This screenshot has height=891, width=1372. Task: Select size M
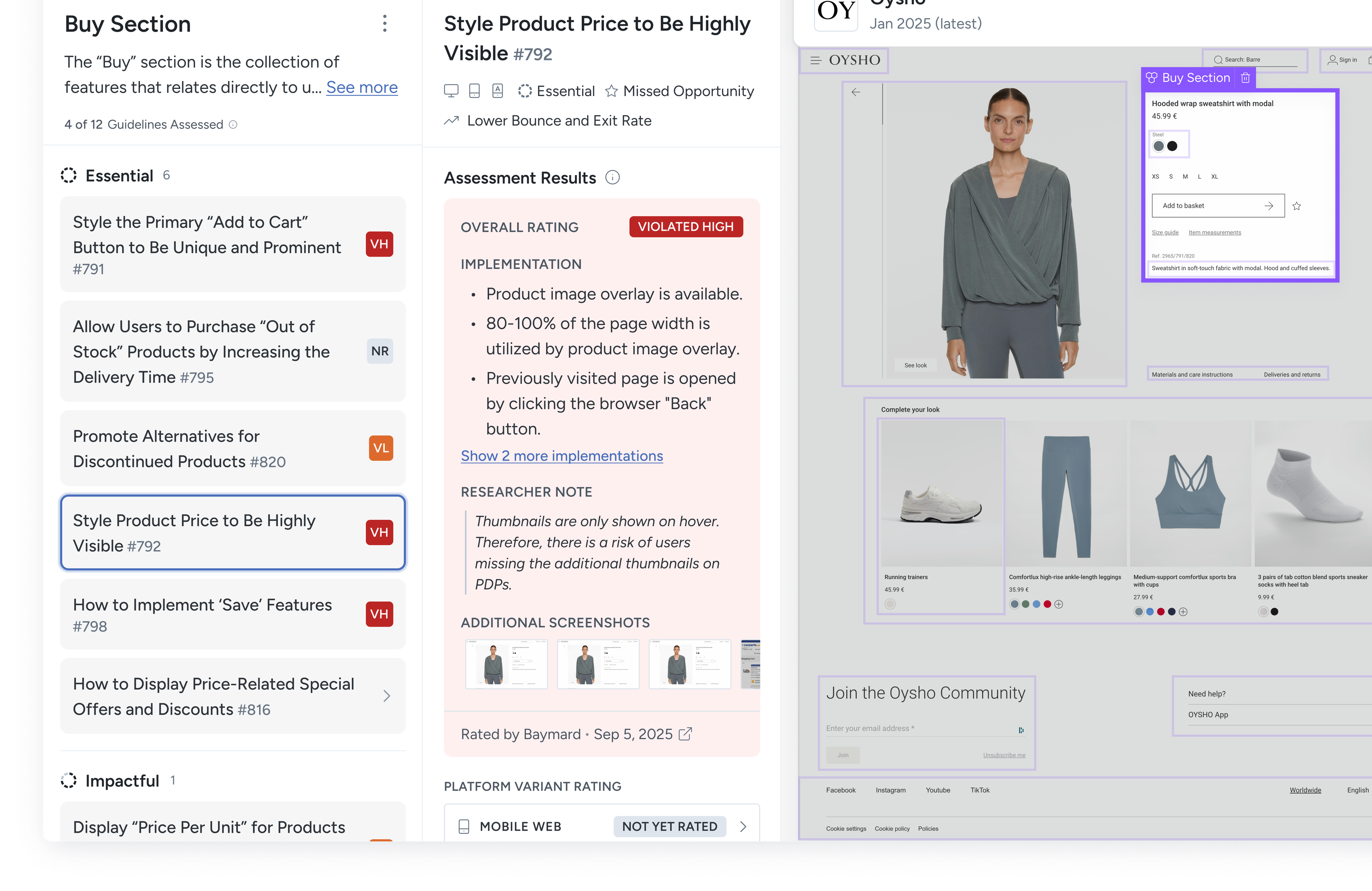(1185, 176)
